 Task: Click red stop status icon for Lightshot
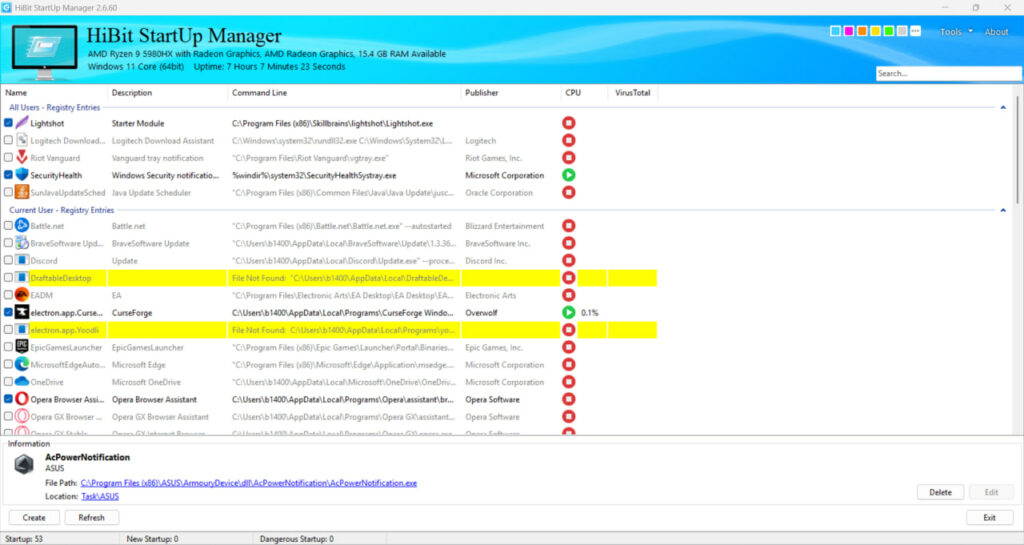pos(569,123)
